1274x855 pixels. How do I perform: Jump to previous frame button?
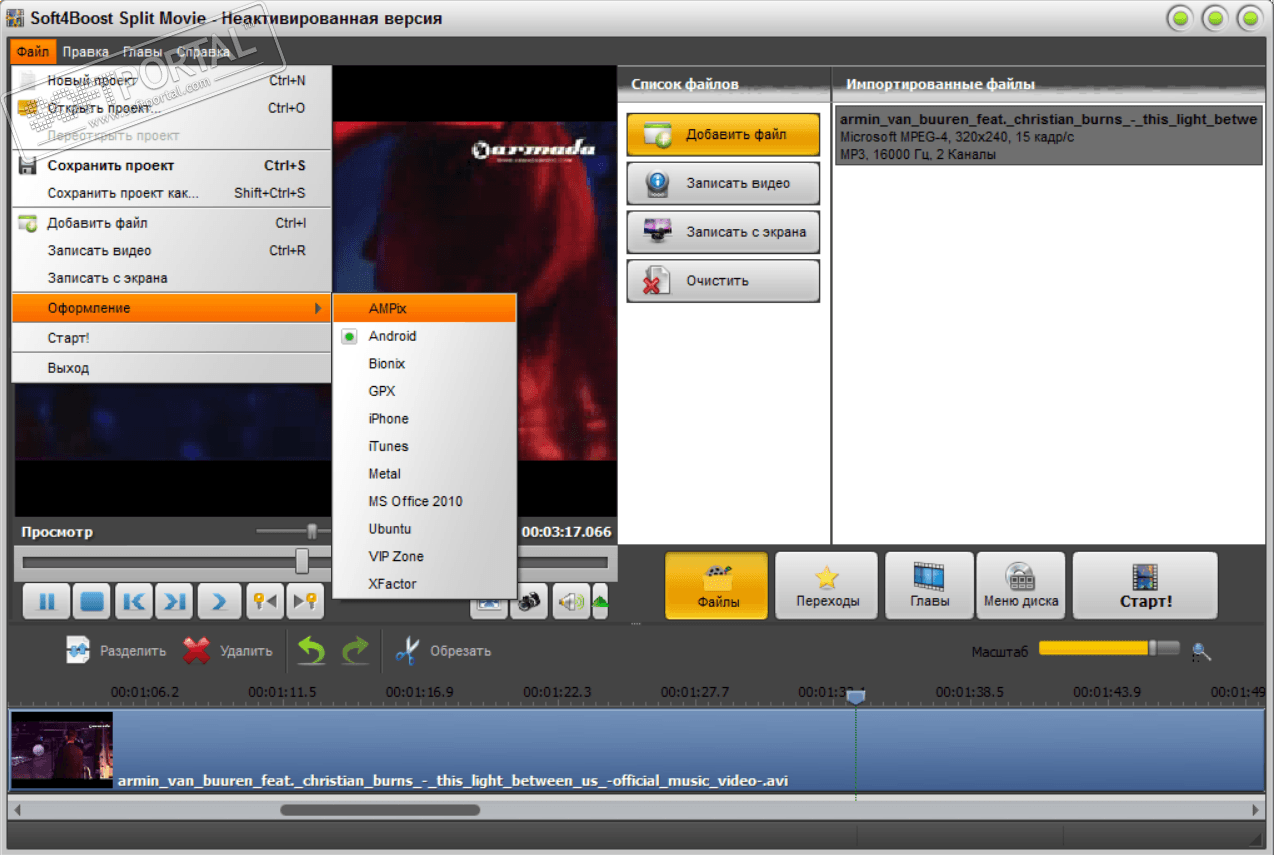pyautogui.click(x=135, y=602)
